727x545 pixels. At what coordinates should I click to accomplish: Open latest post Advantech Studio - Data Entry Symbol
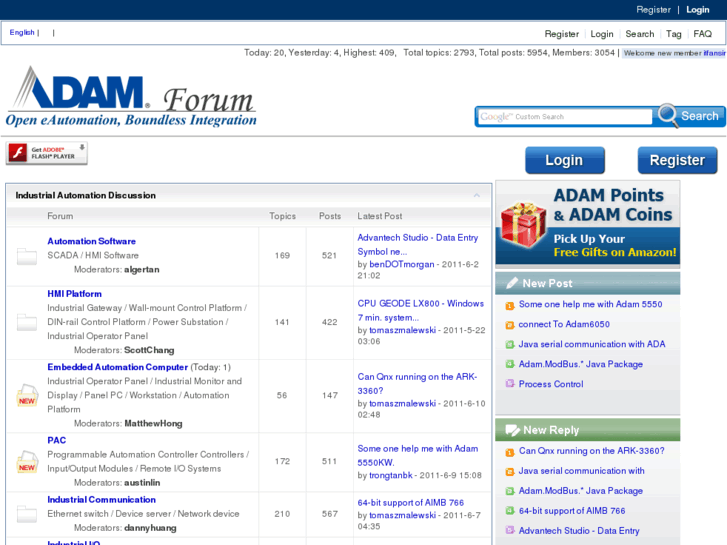coord(418,244)
